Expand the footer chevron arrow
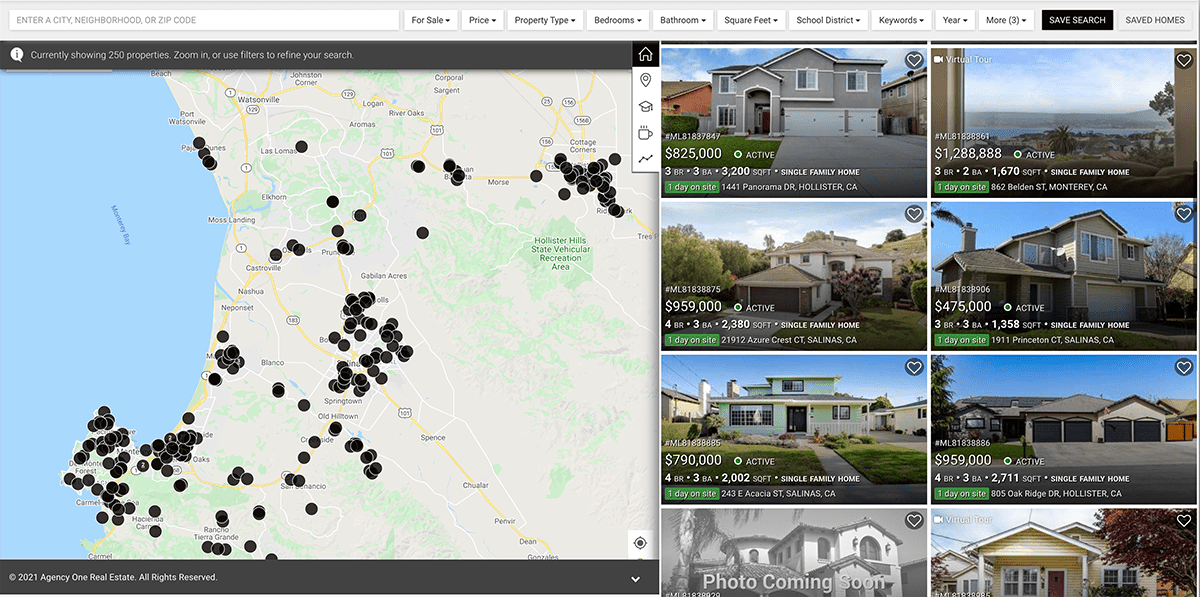The height and width of the screenshot is (597, 1200). point(636,578)
